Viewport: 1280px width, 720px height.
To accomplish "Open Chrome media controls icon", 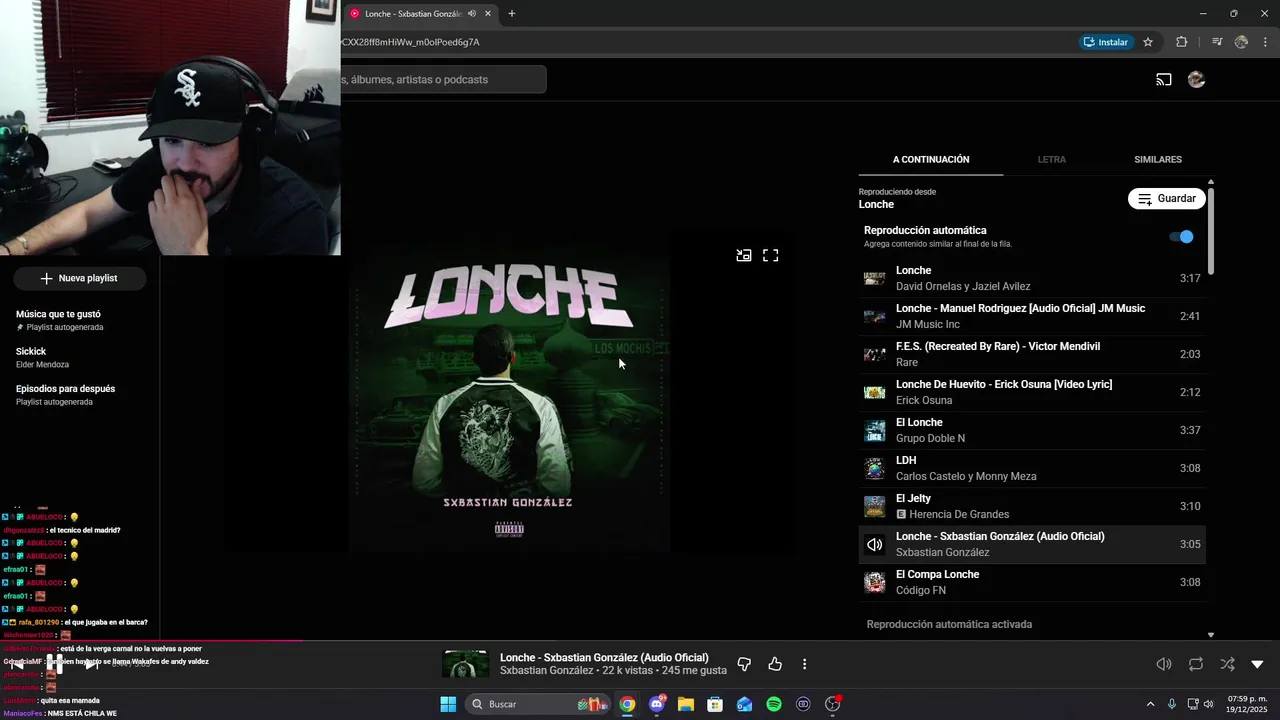I will pyautogui.click(x=1217, y=42).
